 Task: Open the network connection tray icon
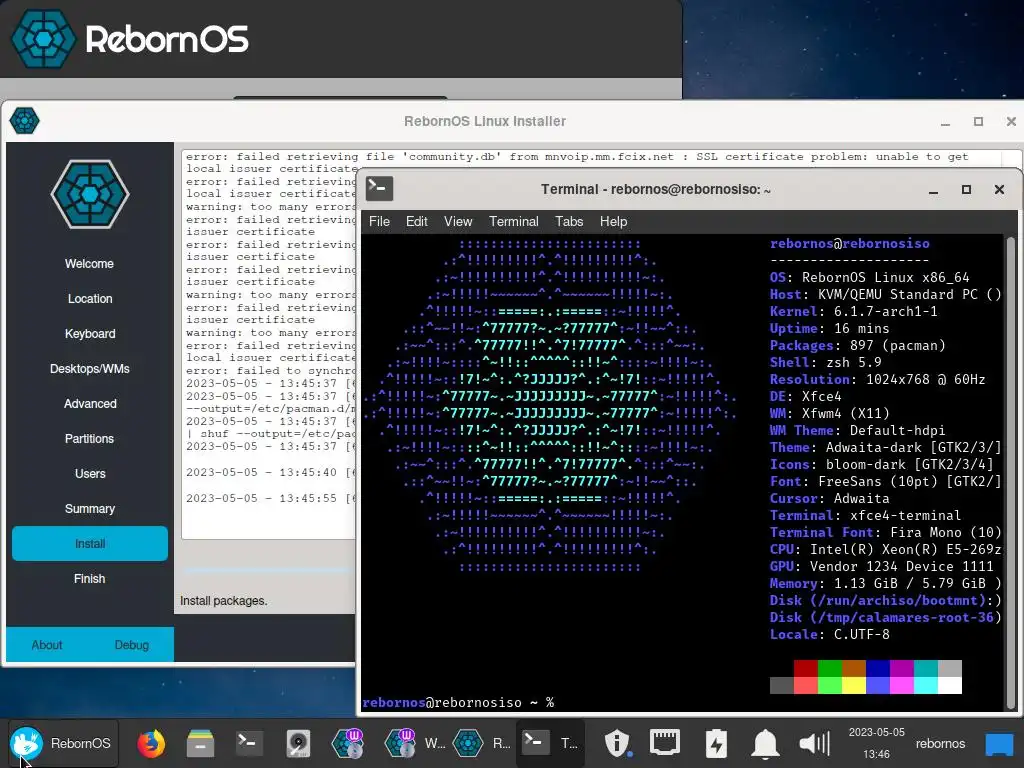click(665, 743)
